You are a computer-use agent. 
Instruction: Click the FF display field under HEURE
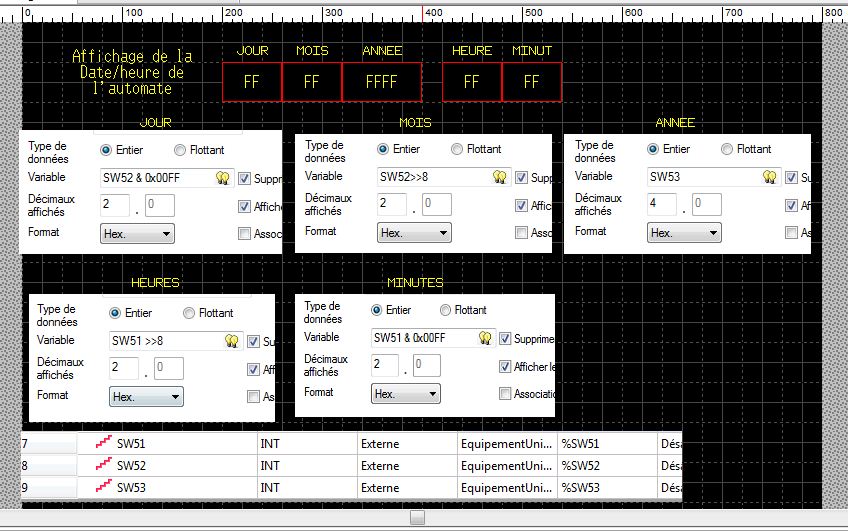pos(471,82)
